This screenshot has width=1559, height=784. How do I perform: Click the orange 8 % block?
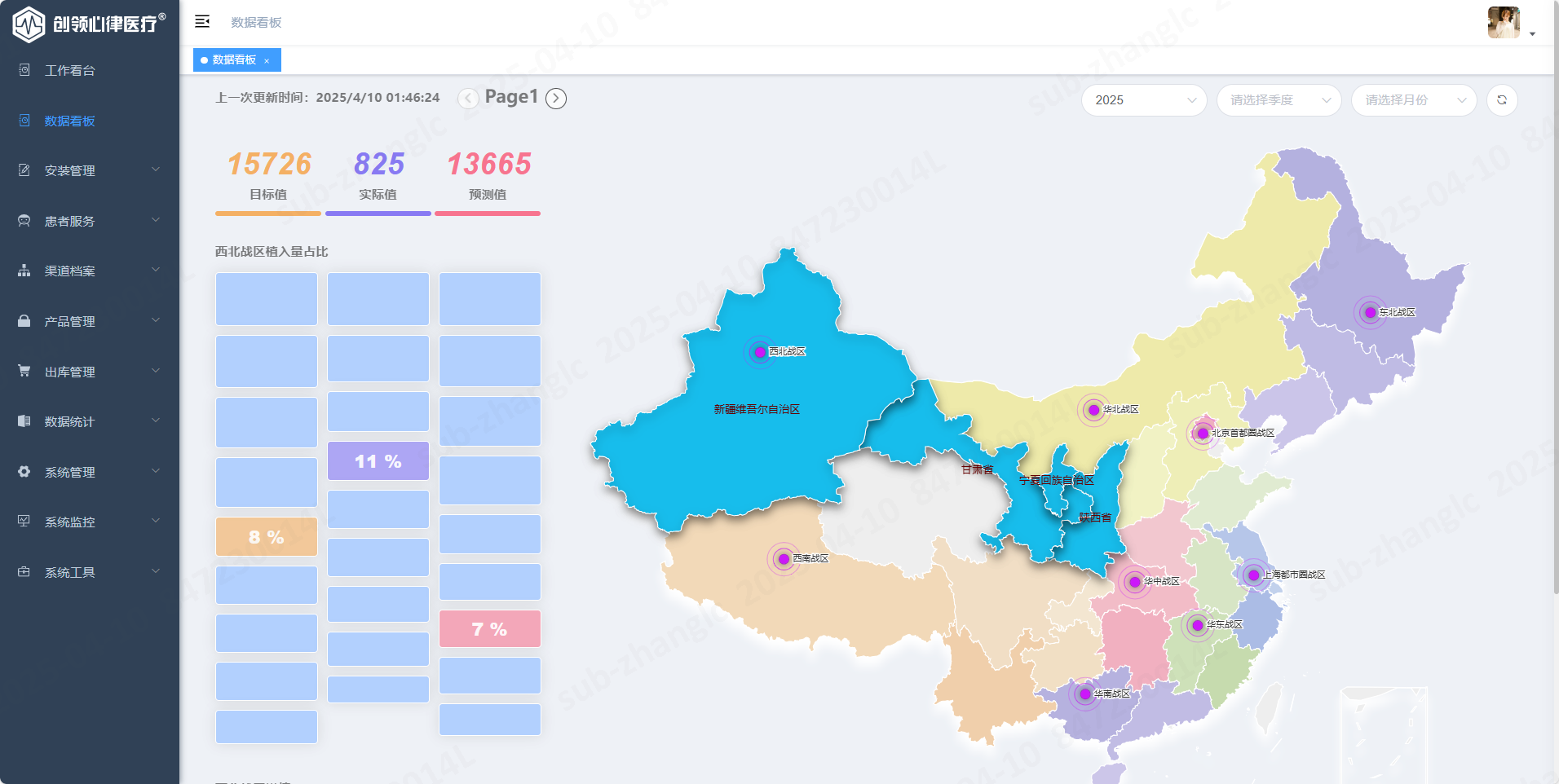267,537
